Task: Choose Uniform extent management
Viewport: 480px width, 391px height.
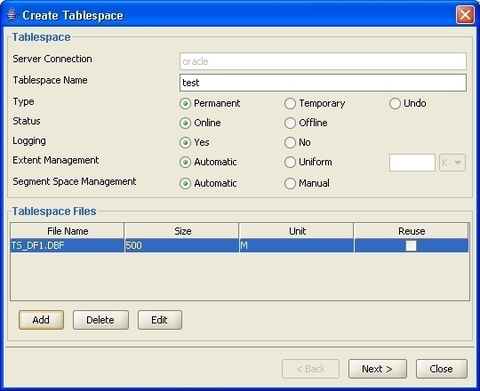Action: (x=290, y=162)
